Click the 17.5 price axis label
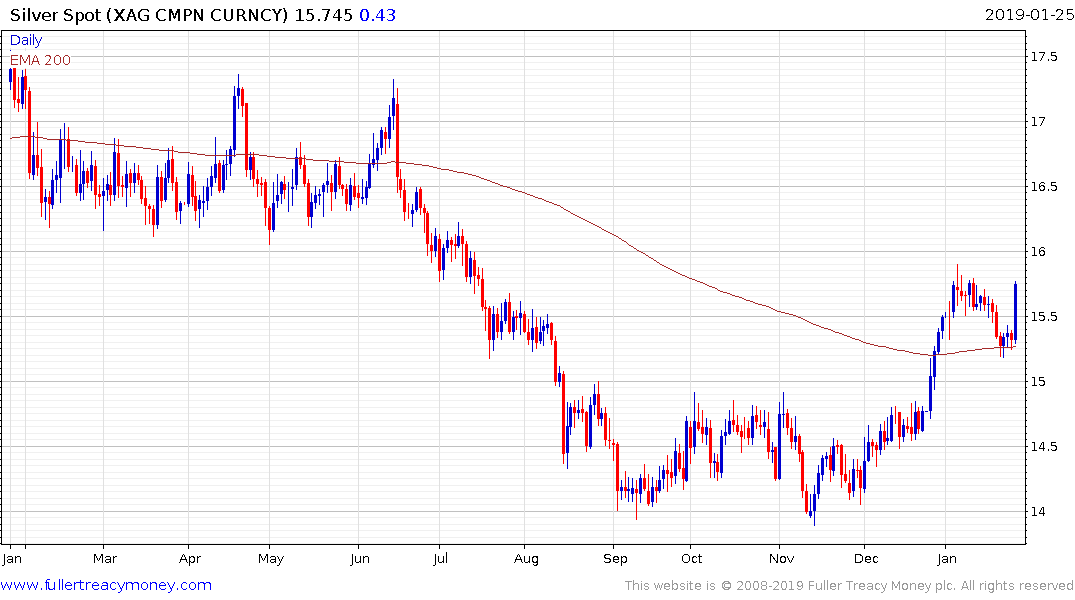This screenshot has height=600, width=1075. coord(1043,57)
